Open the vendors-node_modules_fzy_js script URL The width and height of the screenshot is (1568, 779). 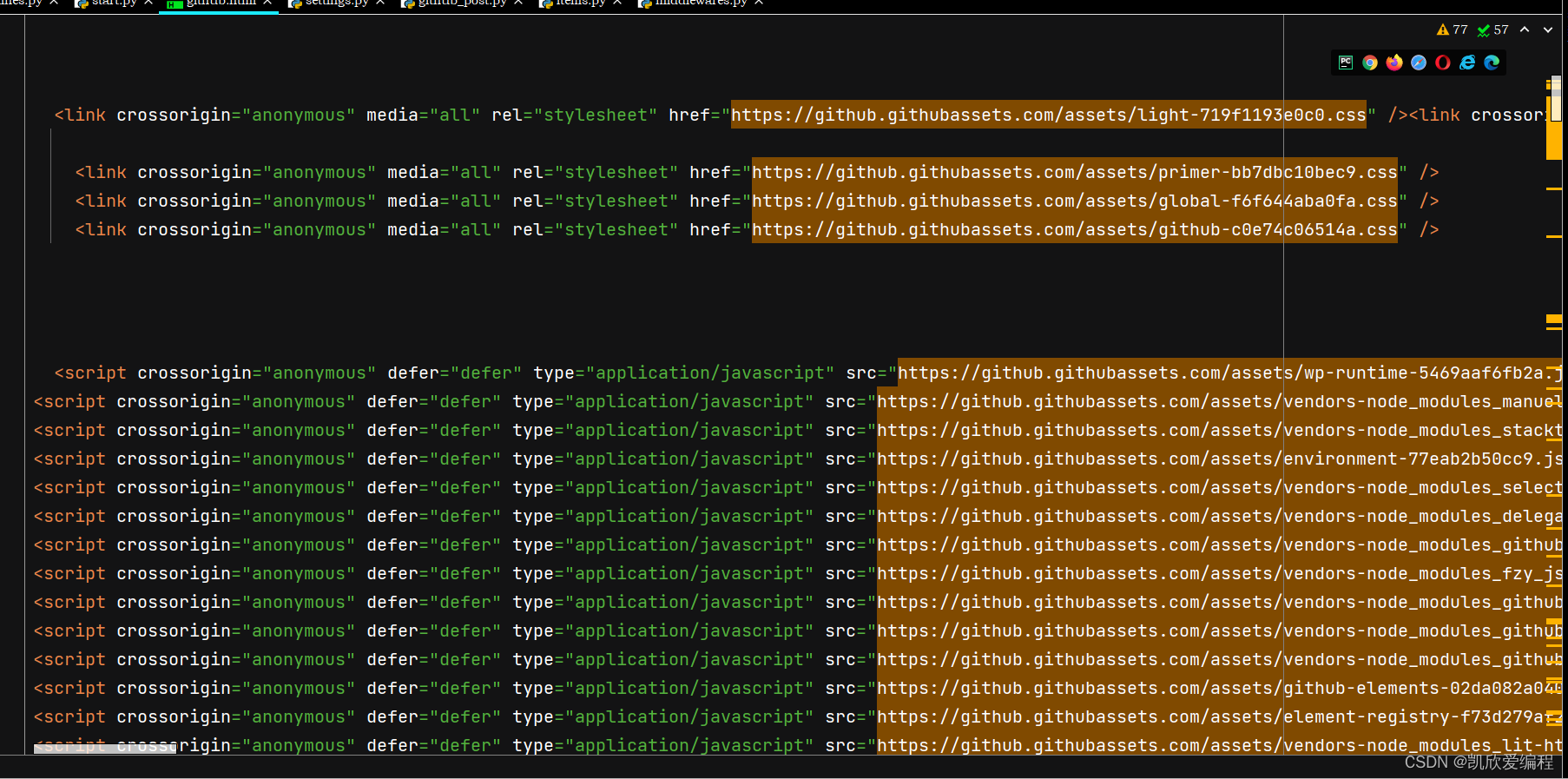point(1219,573)
